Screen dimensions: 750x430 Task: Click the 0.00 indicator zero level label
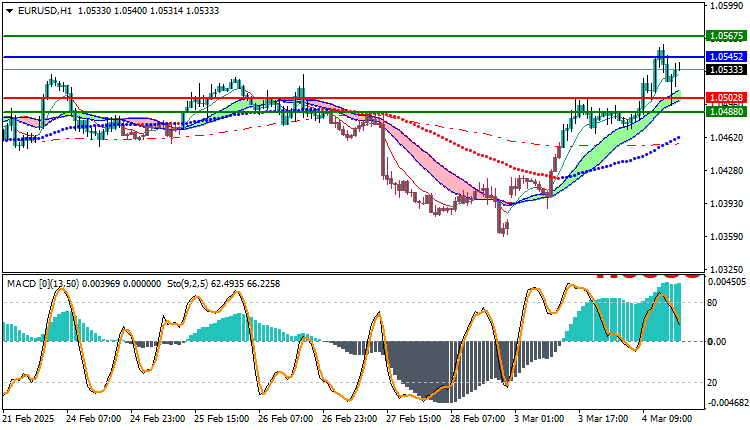click(x=717, y=342)
